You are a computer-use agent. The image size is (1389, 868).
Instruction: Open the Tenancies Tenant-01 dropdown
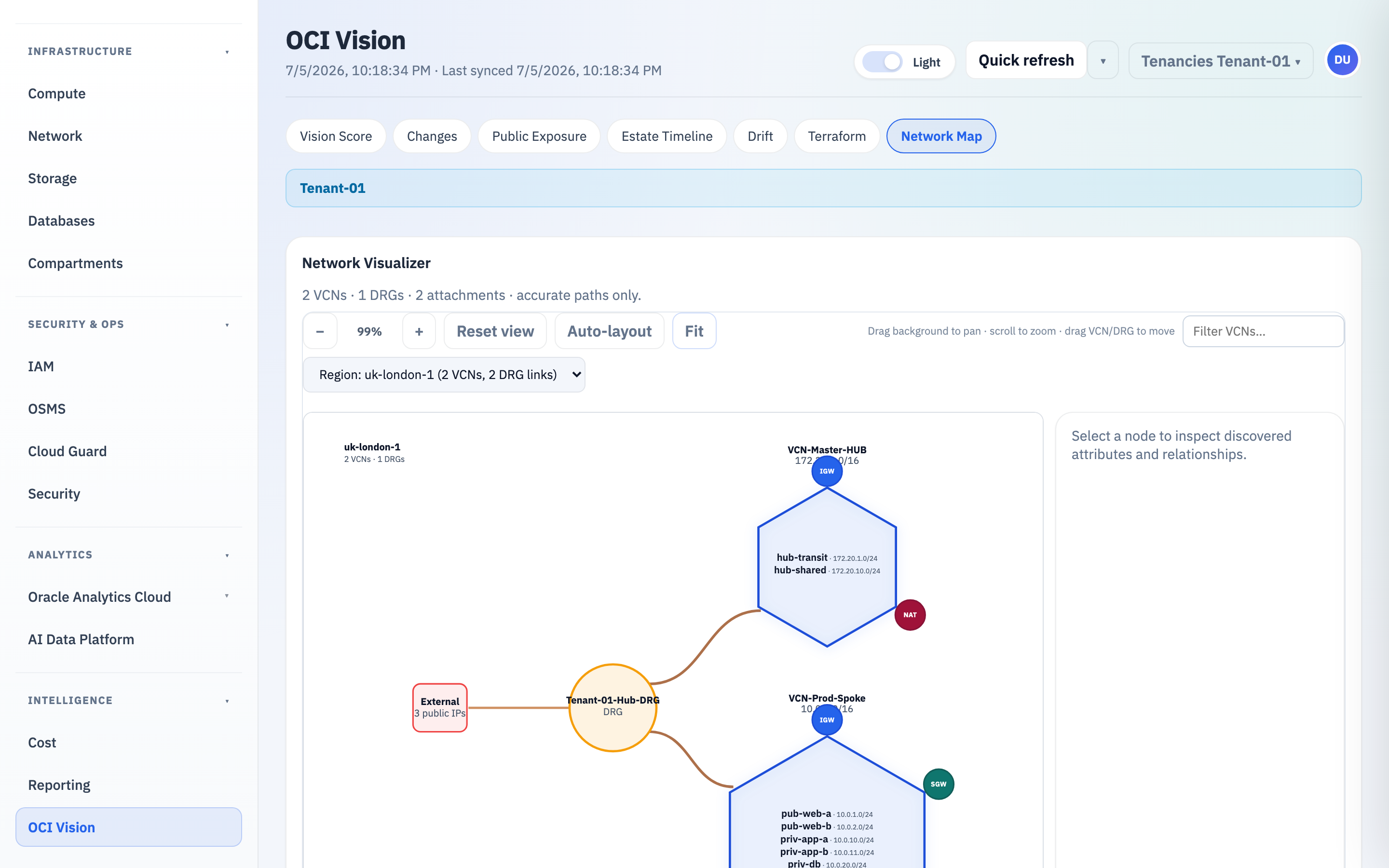pos(1221,61)
